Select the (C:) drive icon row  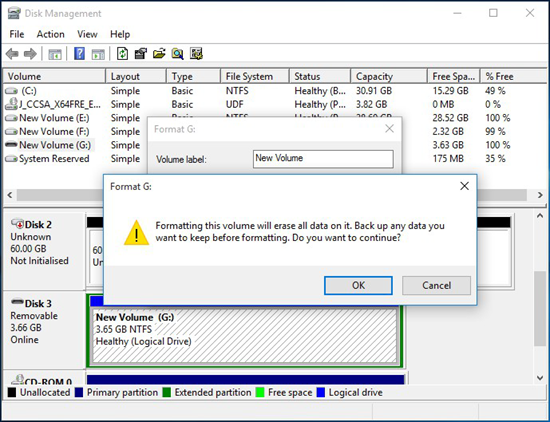click(x=11, y=91)
